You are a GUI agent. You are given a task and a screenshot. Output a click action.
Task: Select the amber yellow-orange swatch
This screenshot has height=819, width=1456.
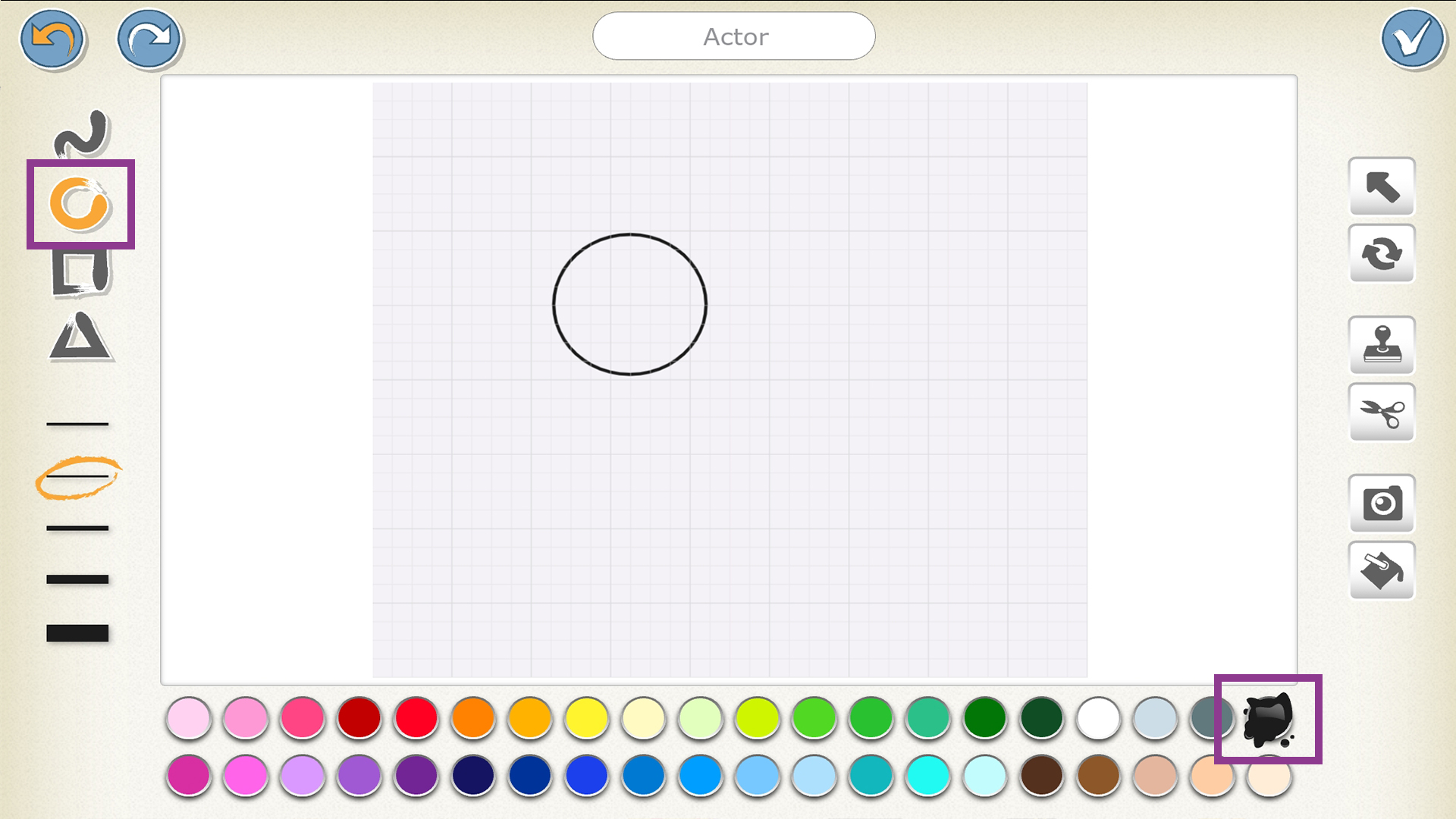click(x=530, y=717)
